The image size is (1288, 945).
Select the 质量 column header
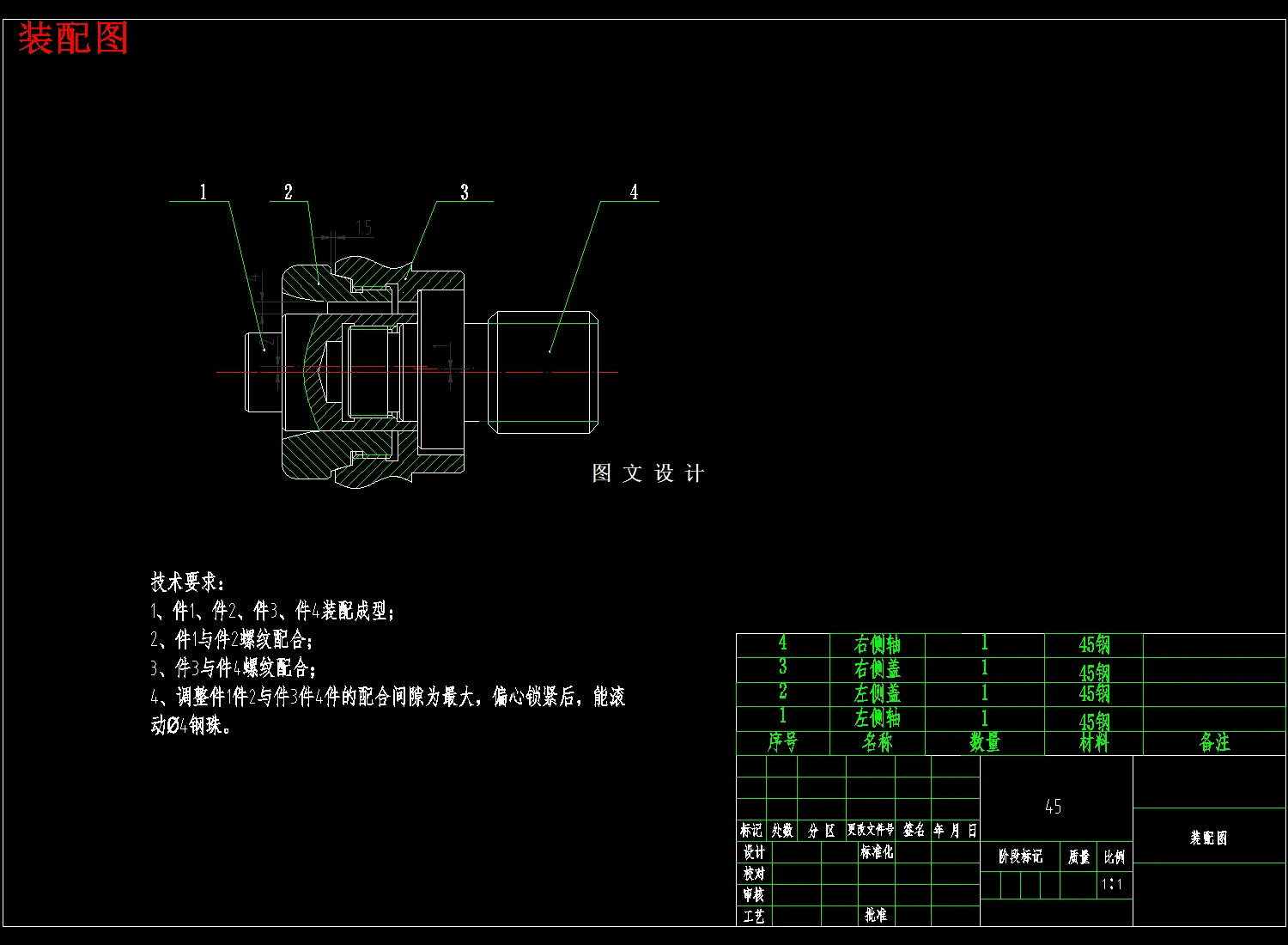pyautogui.click(x=1081, y=855)
